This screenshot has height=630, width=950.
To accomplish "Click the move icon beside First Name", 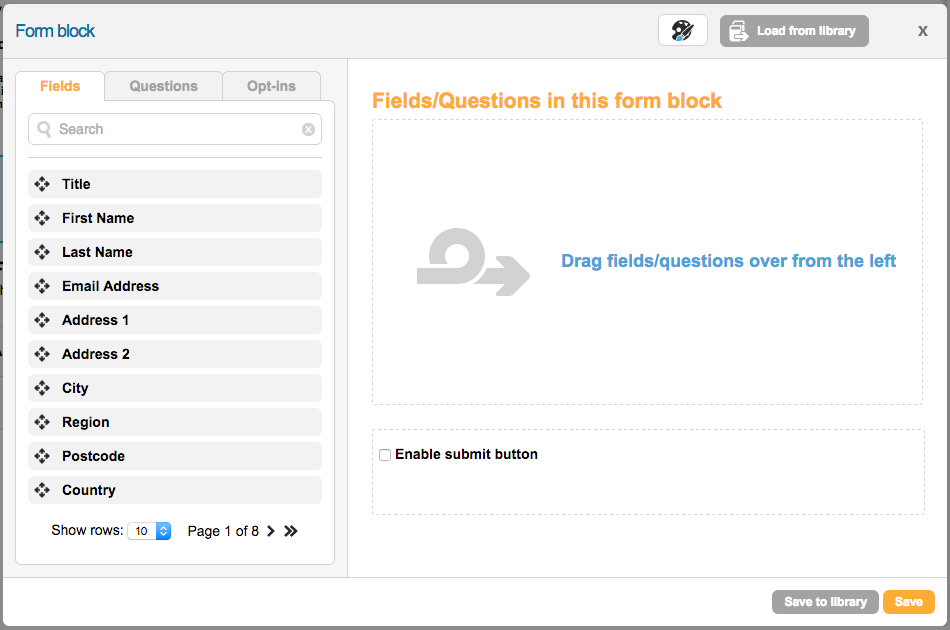I will tap(42, 218).
